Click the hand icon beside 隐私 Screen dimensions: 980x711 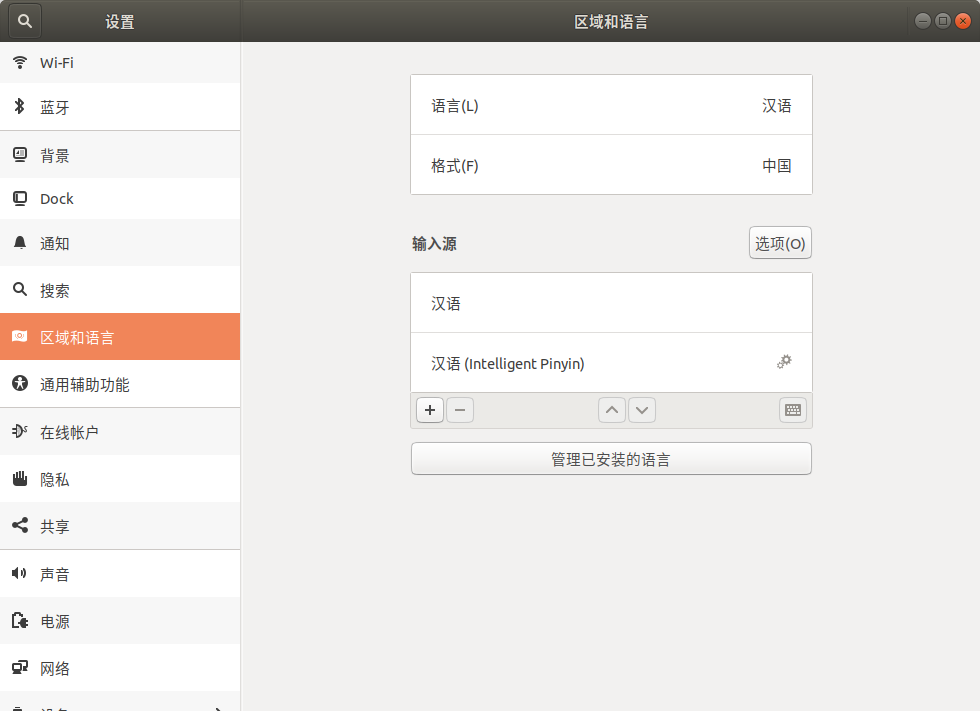[20, 479]
